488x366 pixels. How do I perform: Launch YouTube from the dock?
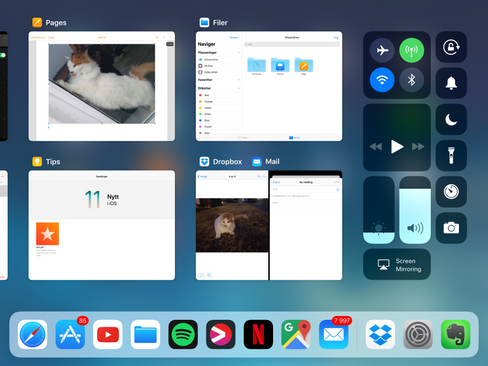click(x=108, y=335)
